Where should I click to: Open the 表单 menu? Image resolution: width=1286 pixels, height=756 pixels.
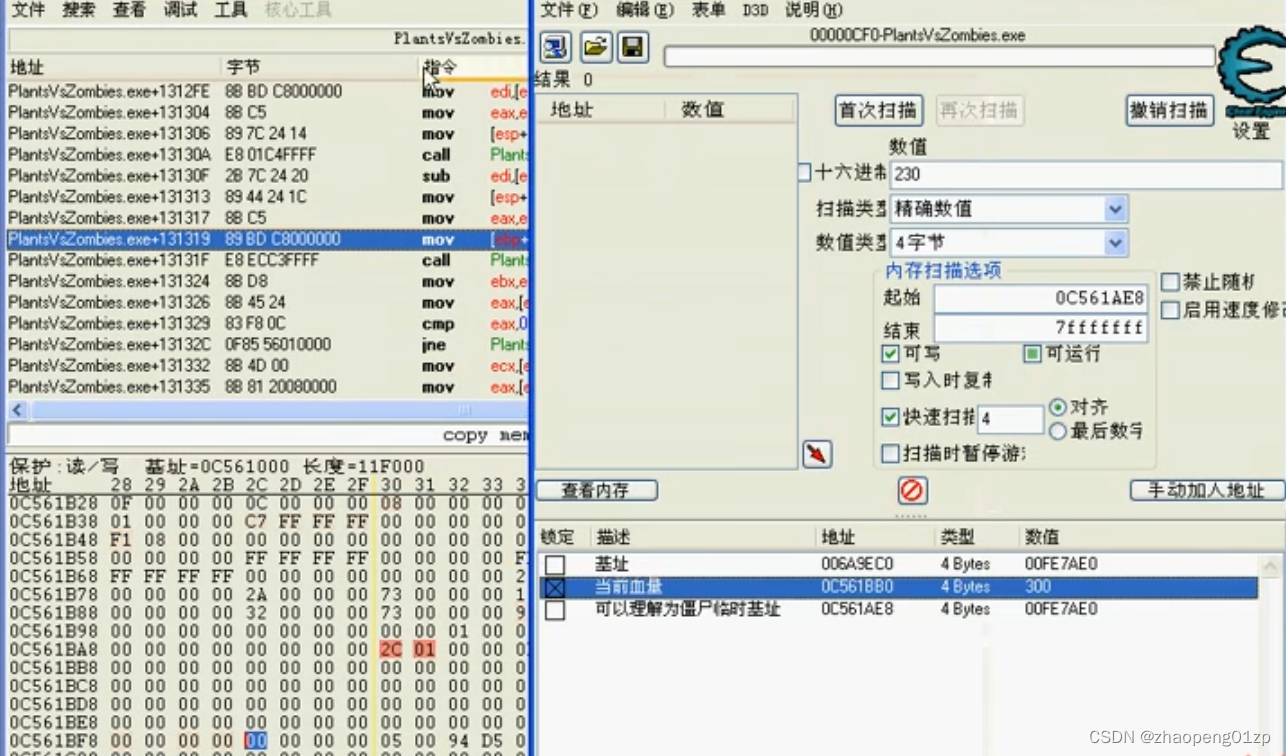(x=708, y=10)
